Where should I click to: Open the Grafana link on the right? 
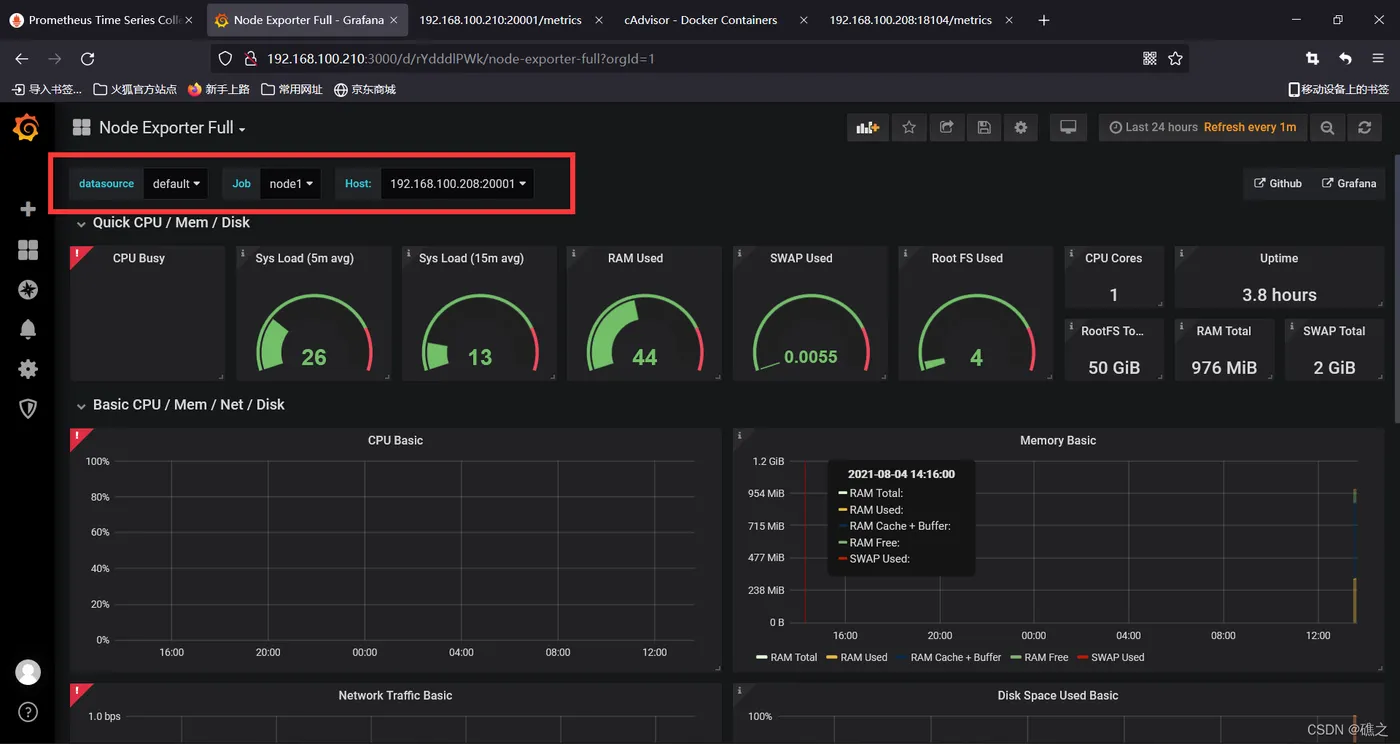tap(1349, 184)
